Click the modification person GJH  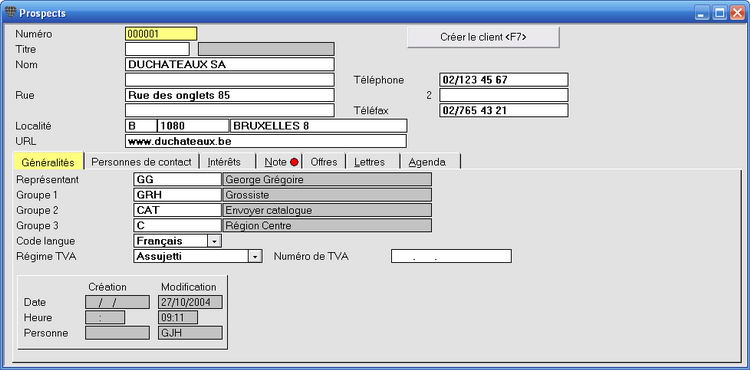point(190,333)
